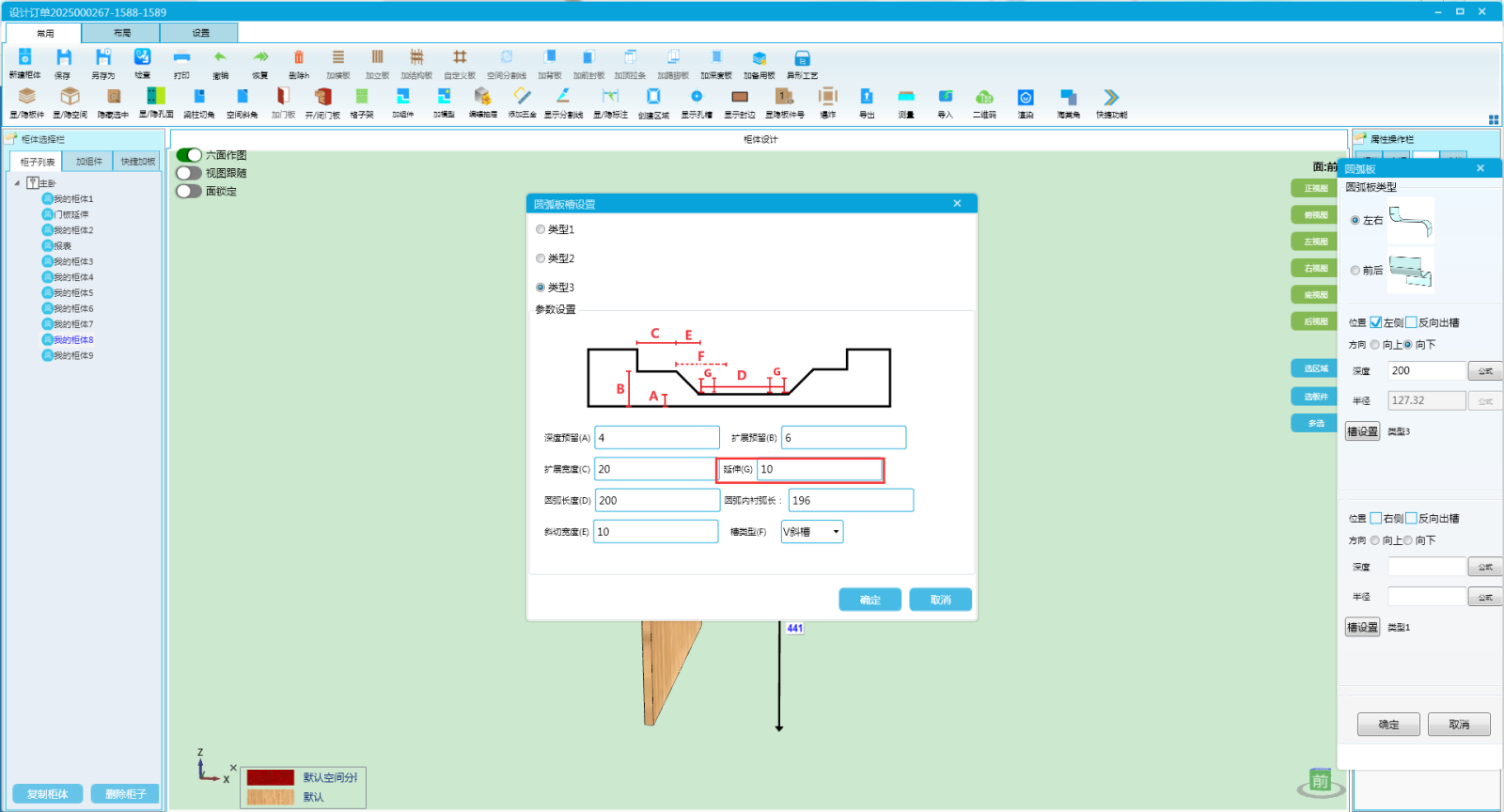Click the 测量 measure tool icon
This screenshot has height=812, width=1504.
[x=906, y=97]
